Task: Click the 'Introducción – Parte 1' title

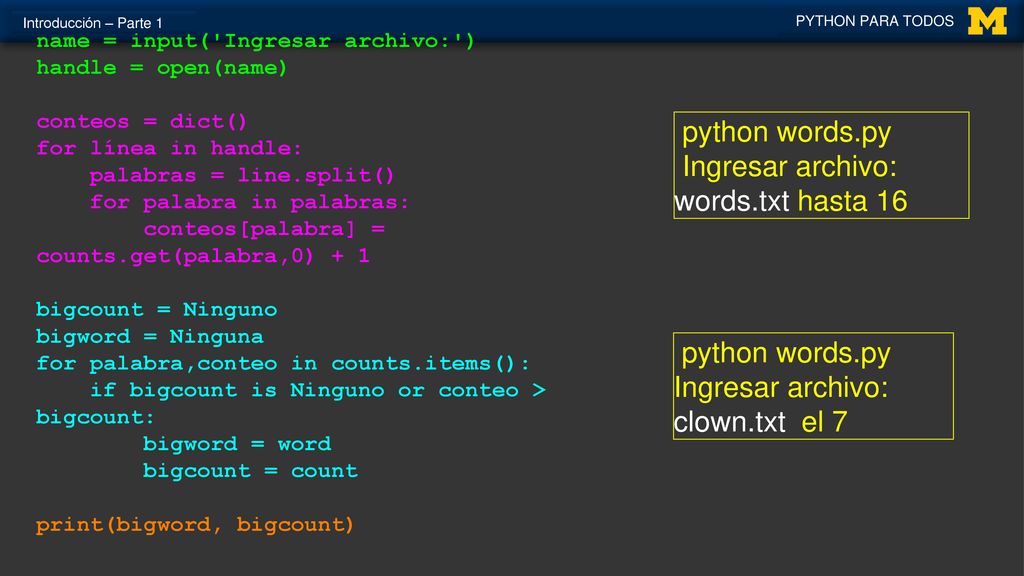Action: [92, 23]
